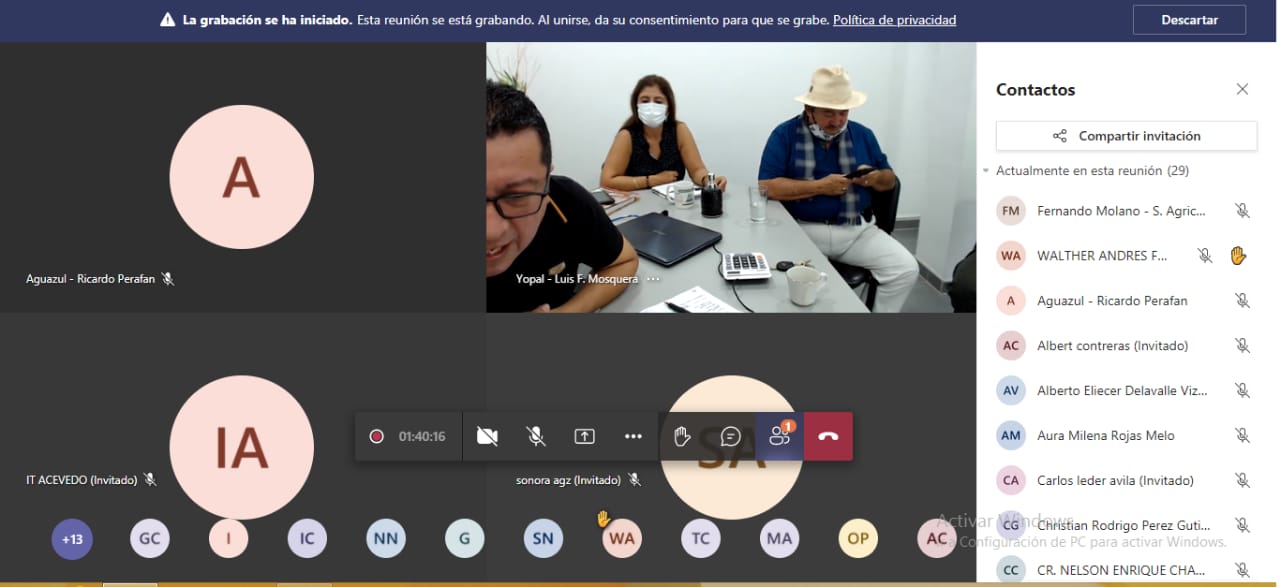Click G participant avatar in bottom strip

pyautogui.click(x=464, y=538)
